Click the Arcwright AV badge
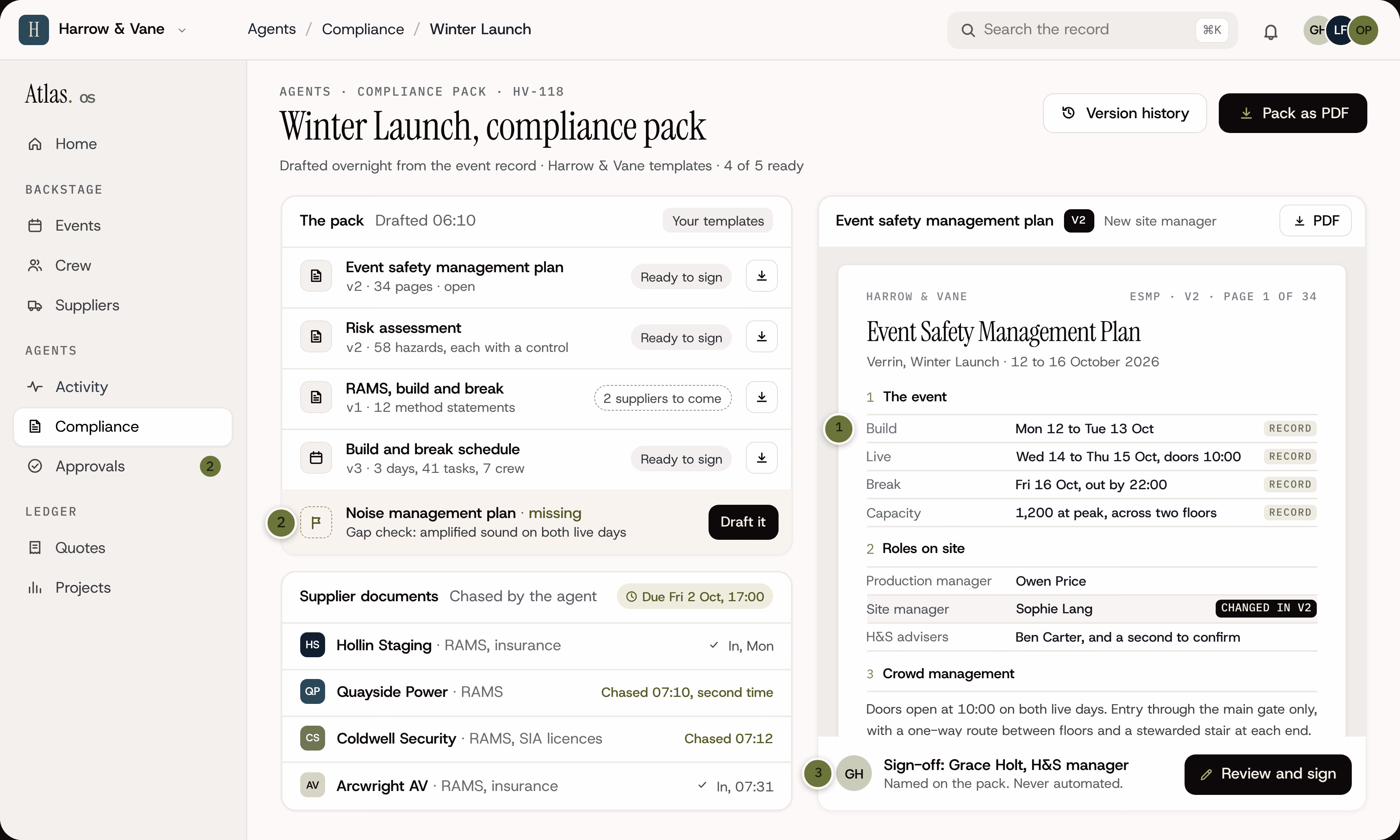Screen dimensions: 1400x840 click(312, 785)
